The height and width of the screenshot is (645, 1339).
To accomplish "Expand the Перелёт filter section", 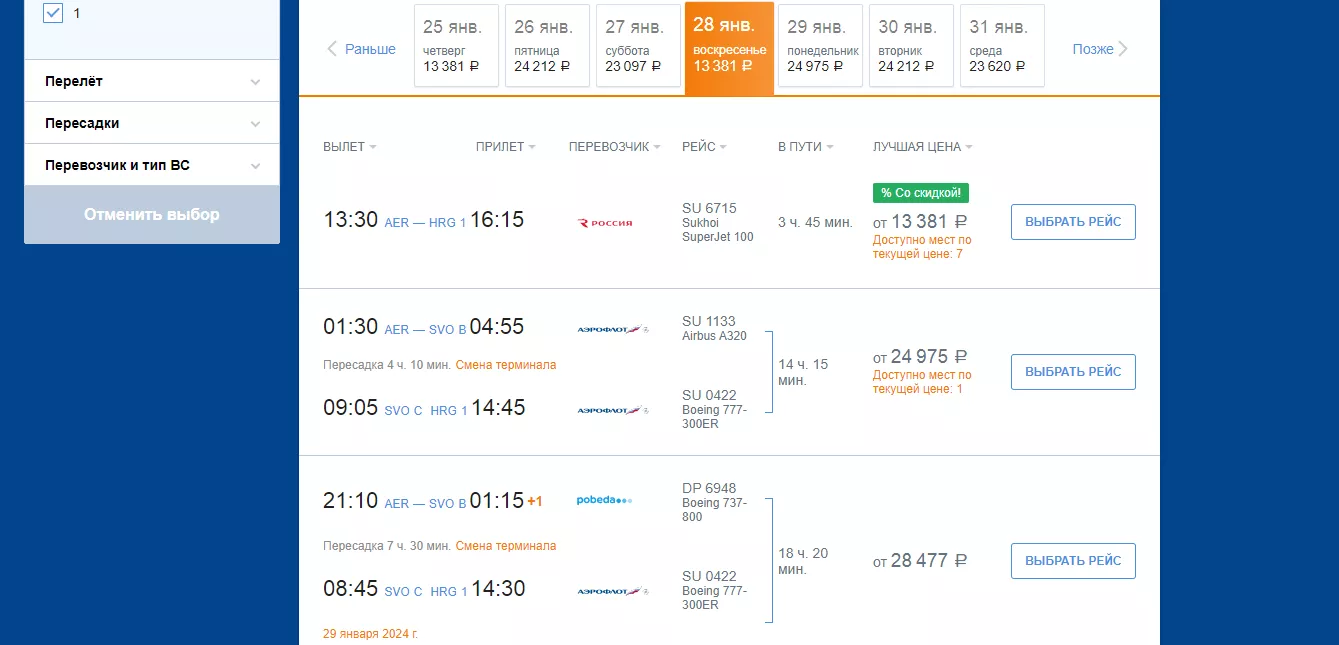I will (x=152, y=81).
